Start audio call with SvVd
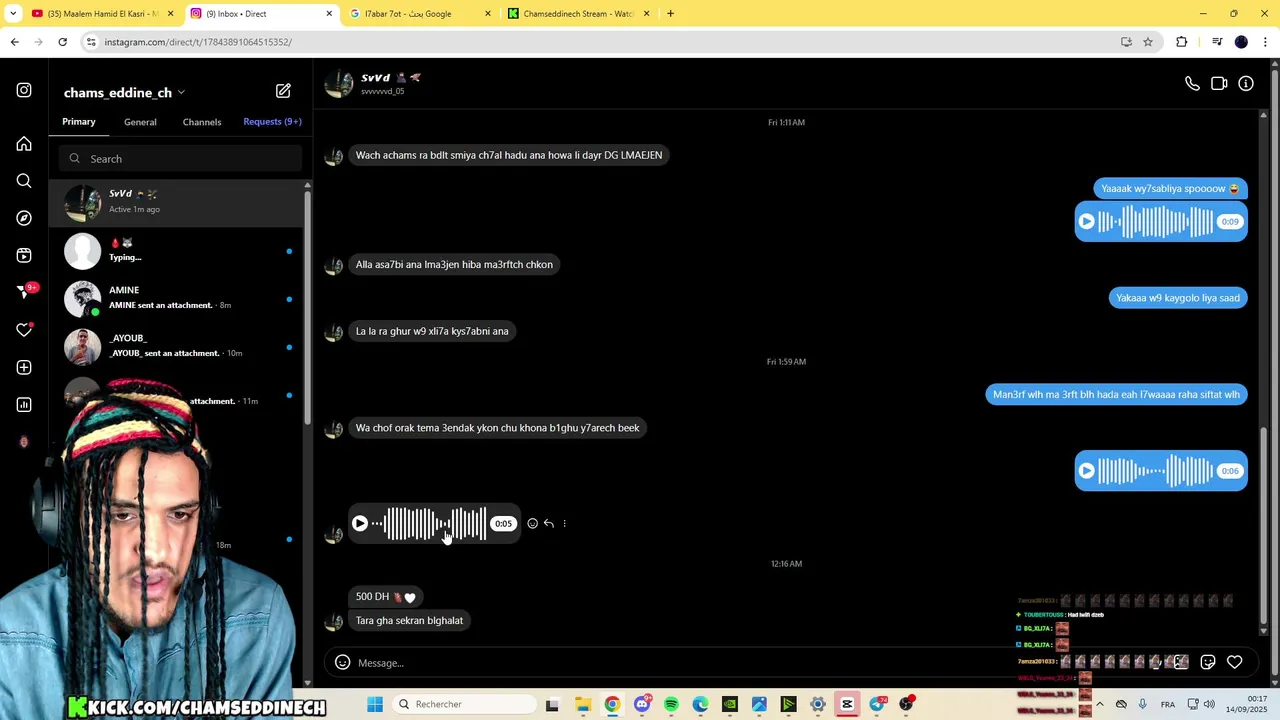 pyautogui.click(x=1192, y=84)
